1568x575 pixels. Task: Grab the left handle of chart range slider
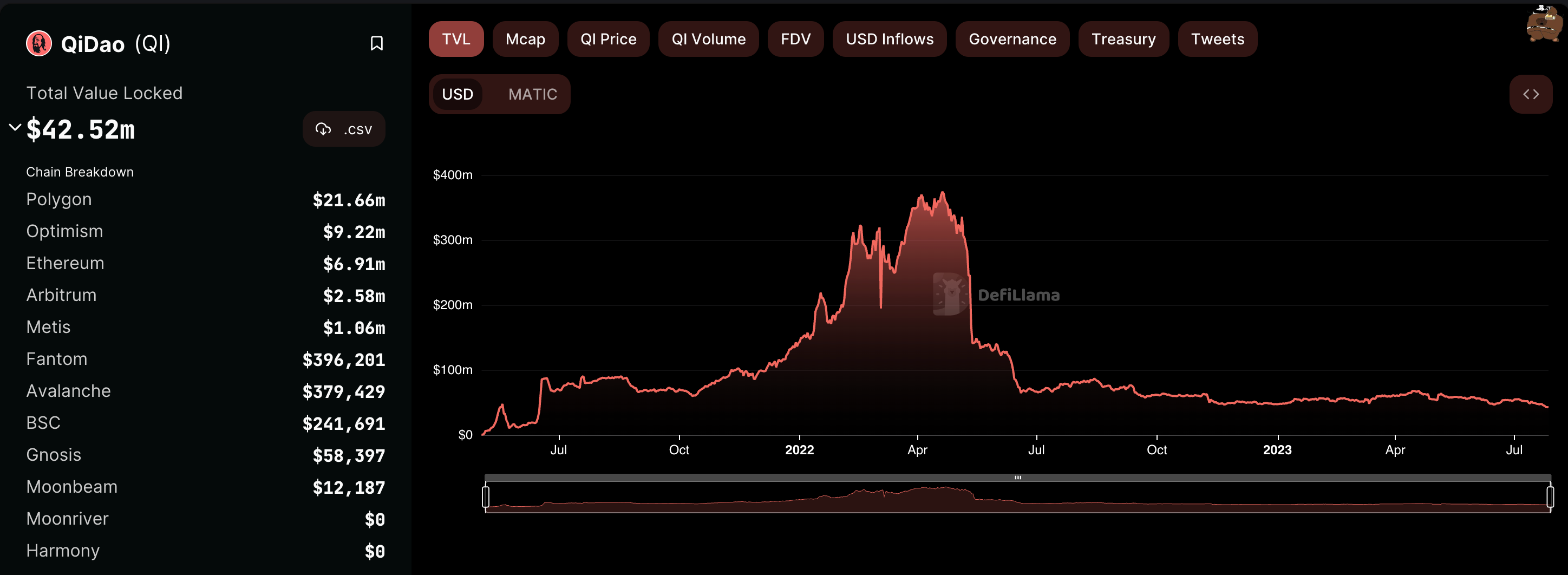[485, 496]
